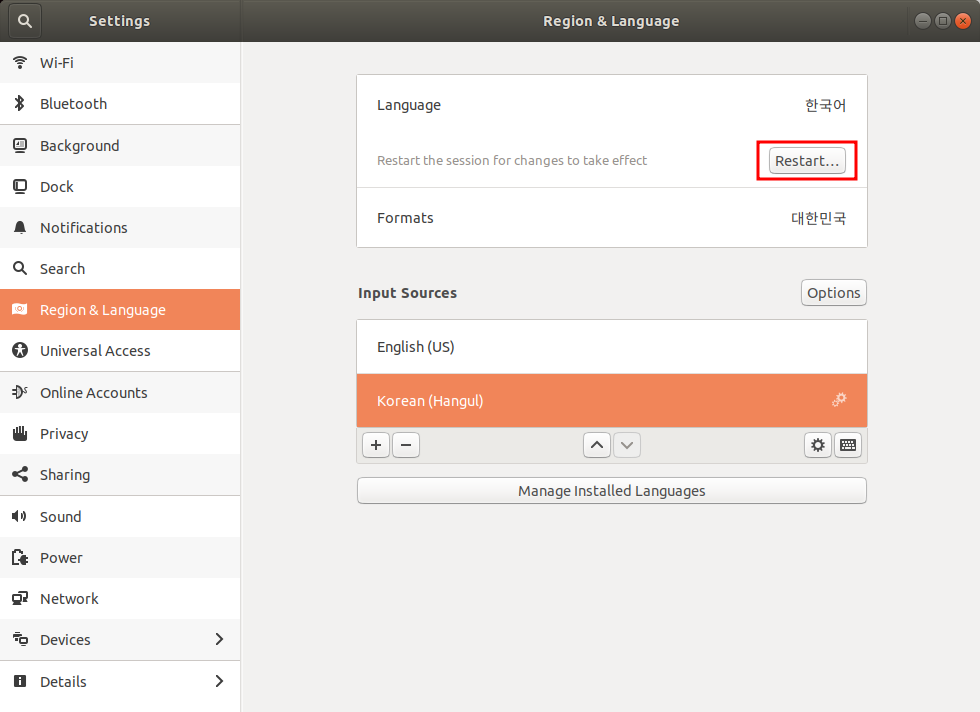This screenshot has width=980, height=712.
Task: Open the Wi-Fi settings panel
Action: [120, 63]
